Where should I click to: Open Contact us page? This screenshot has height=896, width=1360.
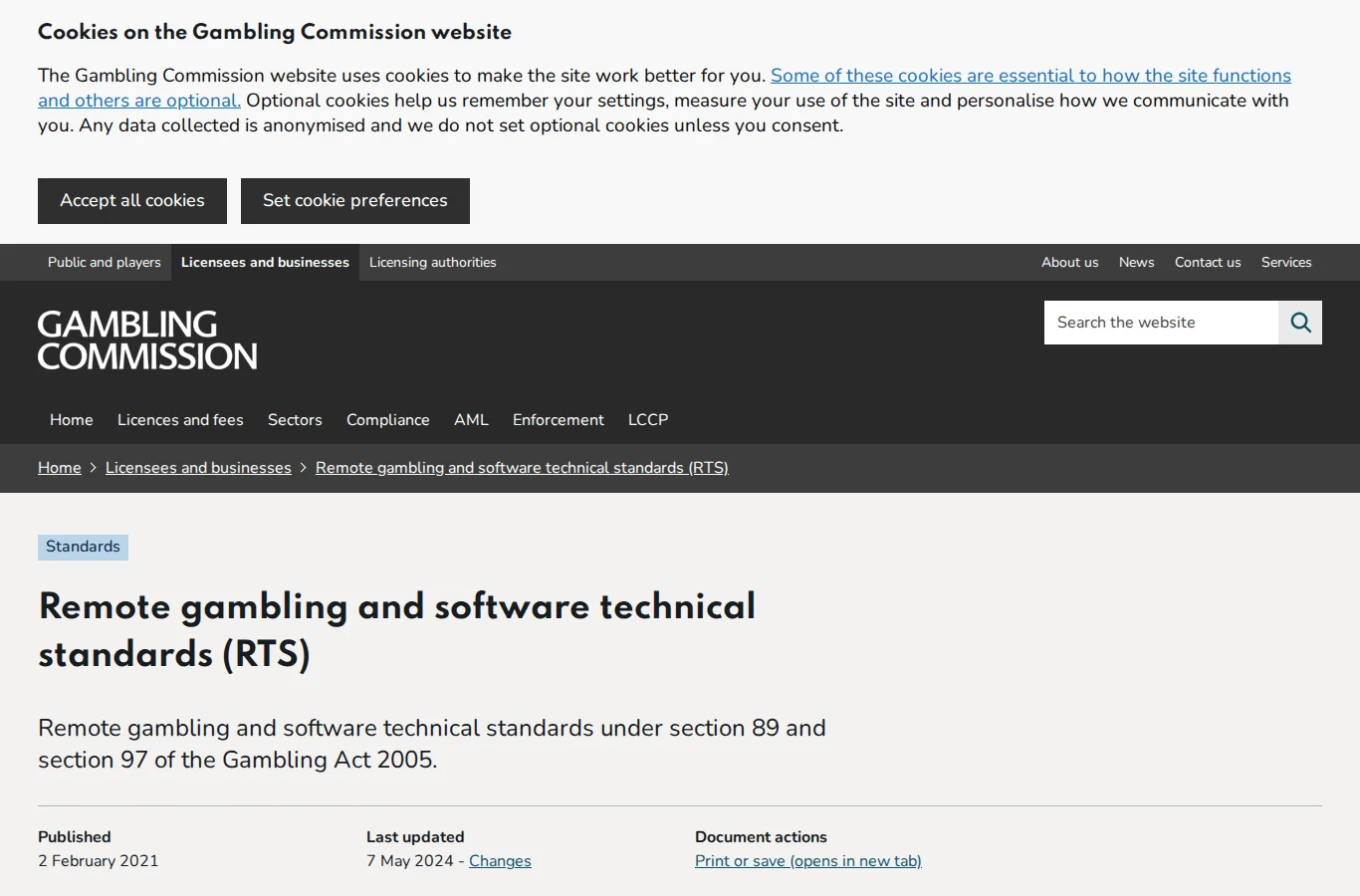(x=1208, y=263)
